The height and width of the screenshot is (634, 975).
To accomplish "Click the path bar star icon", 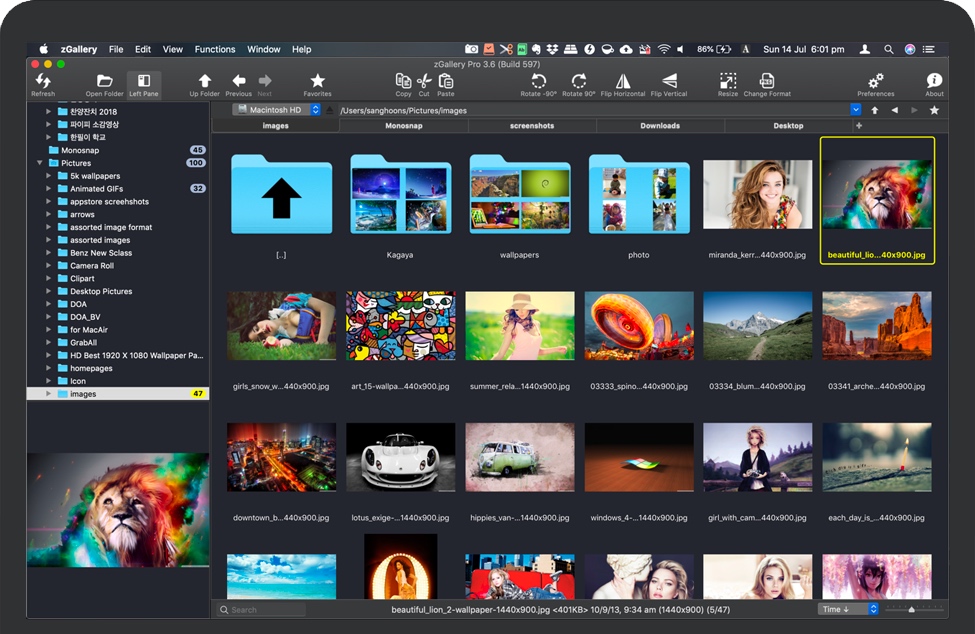I will [934, 110].
